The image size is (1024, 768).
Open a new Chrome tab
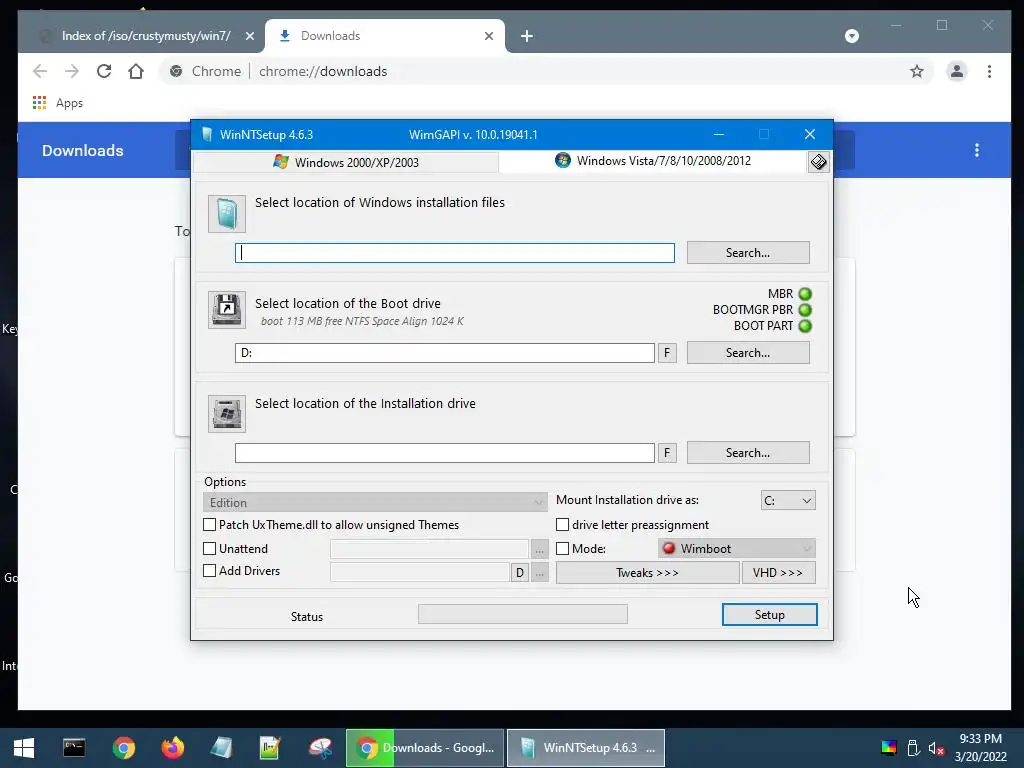pos(527,36)
